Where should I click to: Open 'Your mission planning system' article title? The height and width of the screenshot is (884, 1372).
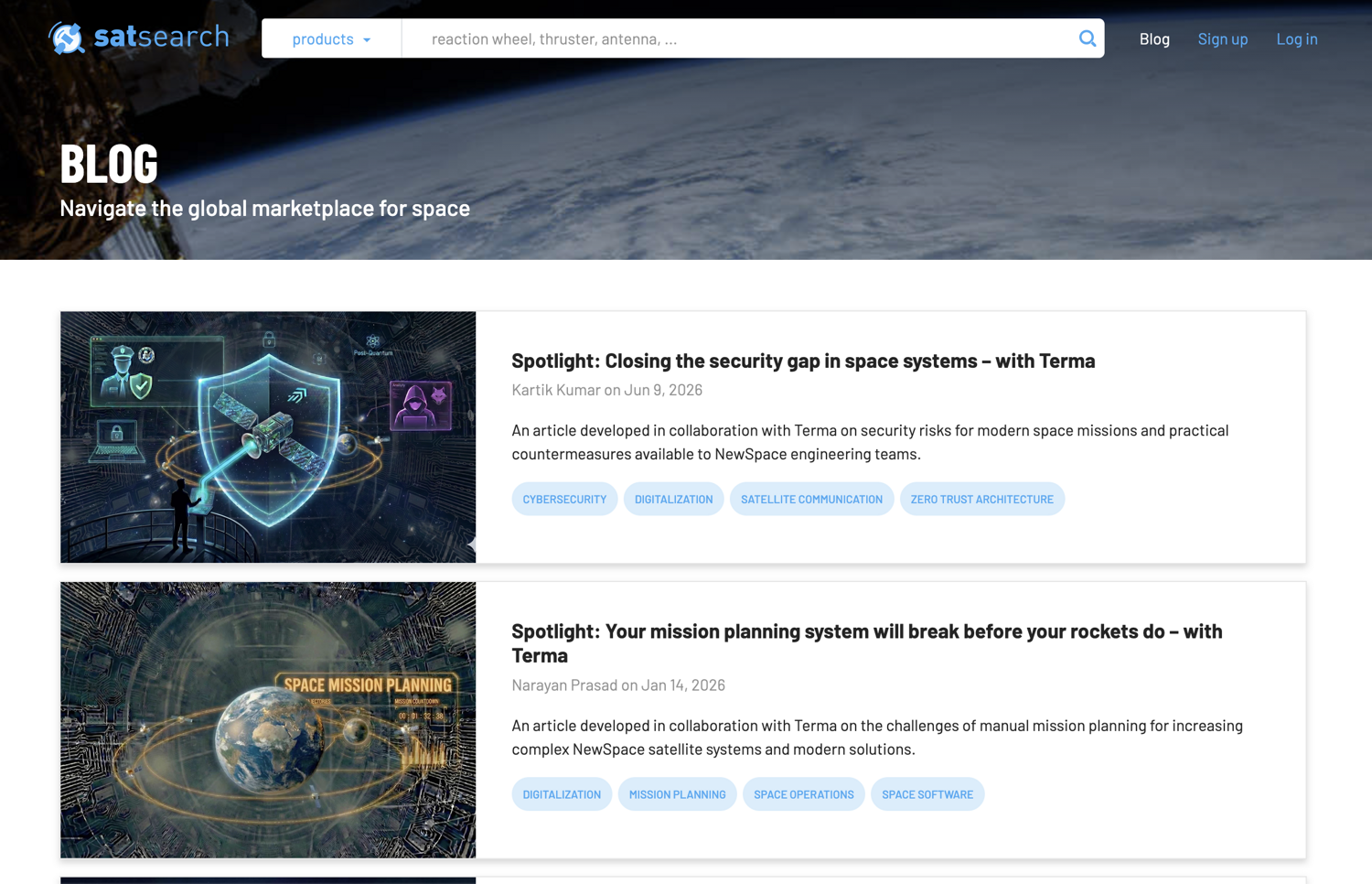point(867,643)
